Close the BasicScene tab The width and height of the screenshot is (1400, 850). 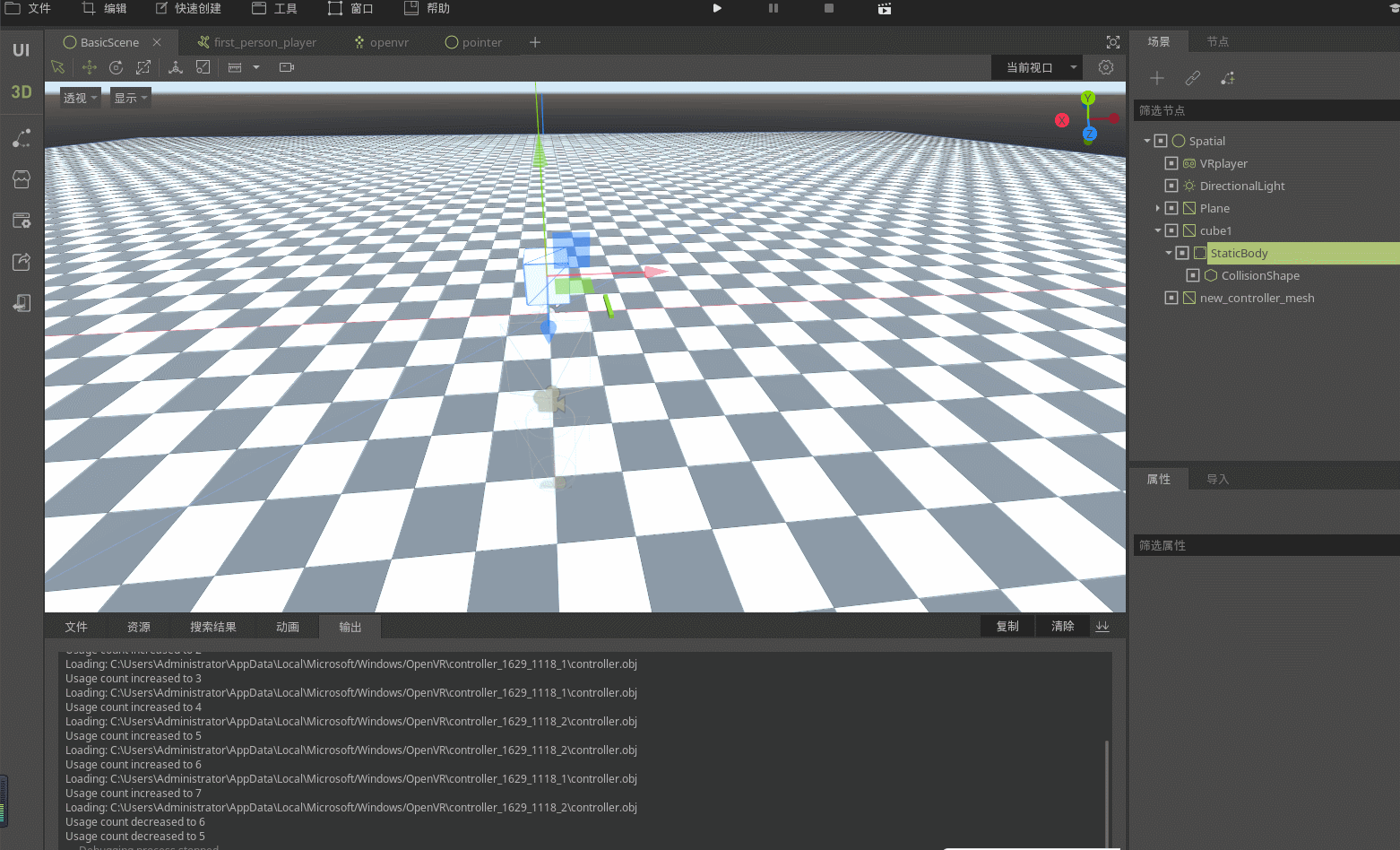tap(157, 42)
